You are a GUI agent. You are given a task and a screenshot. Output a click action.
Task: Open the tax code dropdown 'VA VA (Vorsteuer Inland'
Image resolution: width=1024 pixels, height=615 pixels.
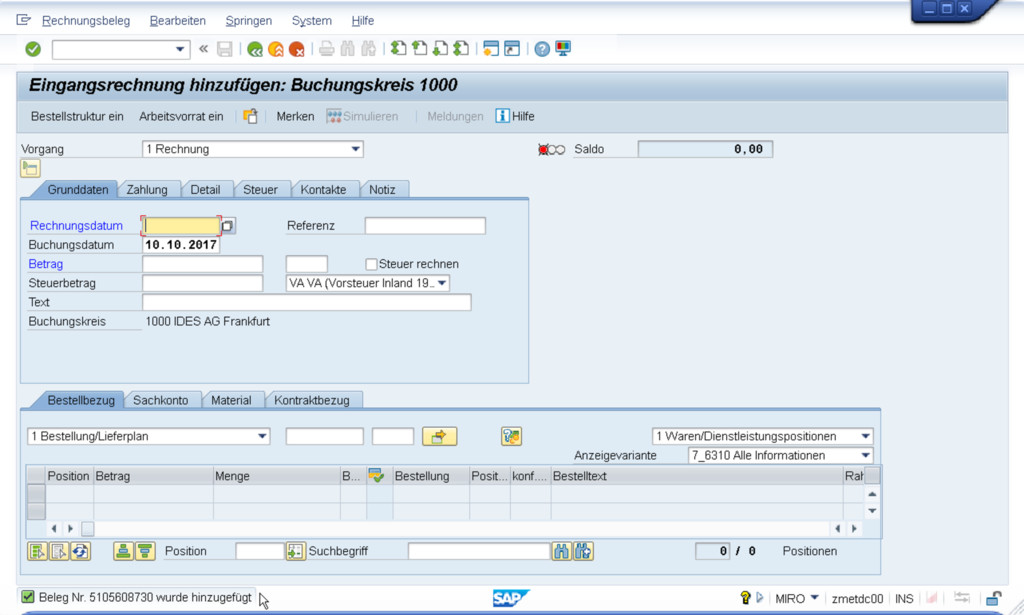442,283
